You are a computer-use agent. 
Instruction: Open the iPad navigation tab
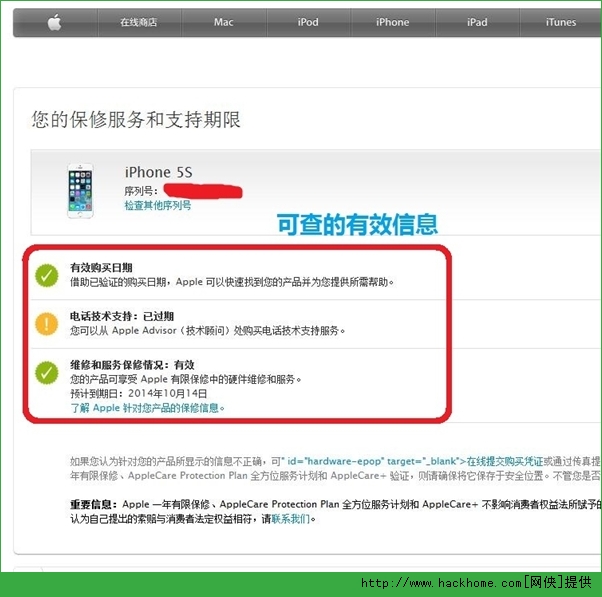click(477, 22)
